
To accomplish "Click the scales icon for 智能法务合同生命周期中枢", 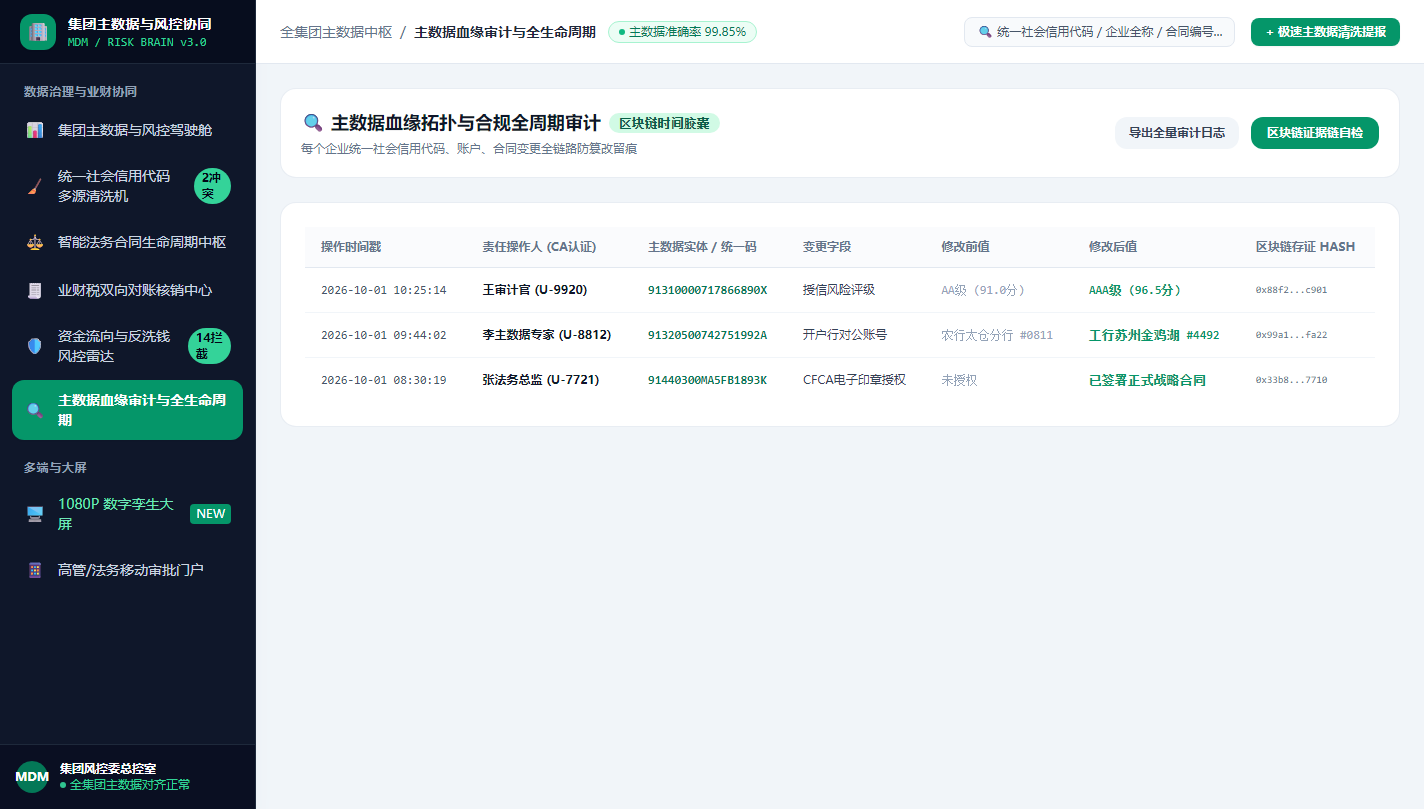I will [35, 242].
